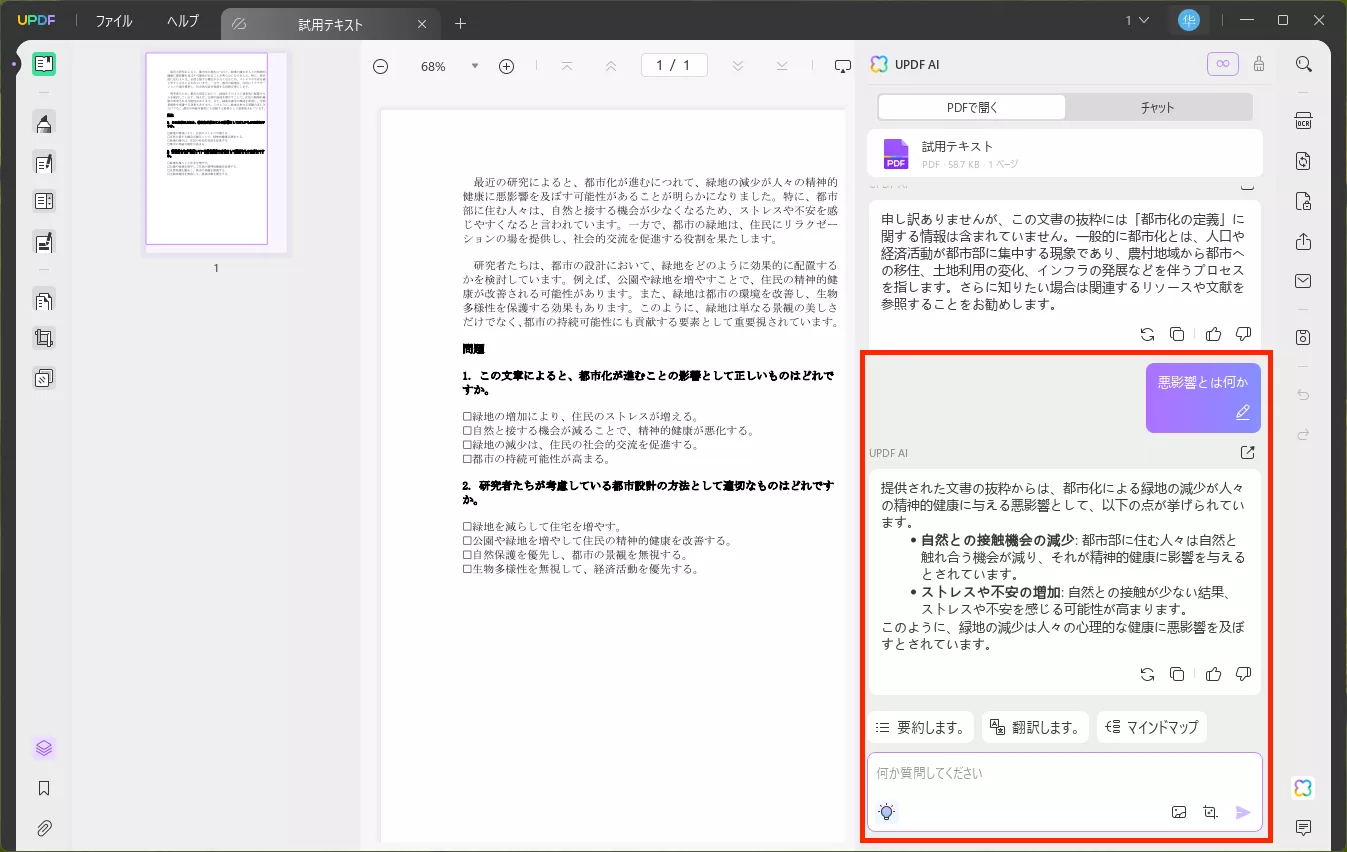The image size is (1347, 852).
Task: Open the Edit PDF tool
Action: (x=44, y=162)
